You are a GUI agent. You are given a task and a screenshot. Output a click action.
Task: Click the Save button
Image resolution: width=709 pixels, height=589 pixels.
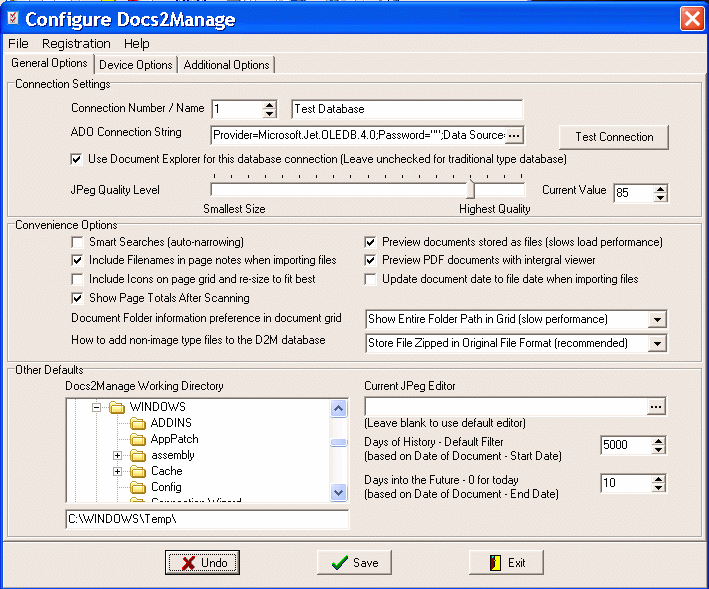354,563
